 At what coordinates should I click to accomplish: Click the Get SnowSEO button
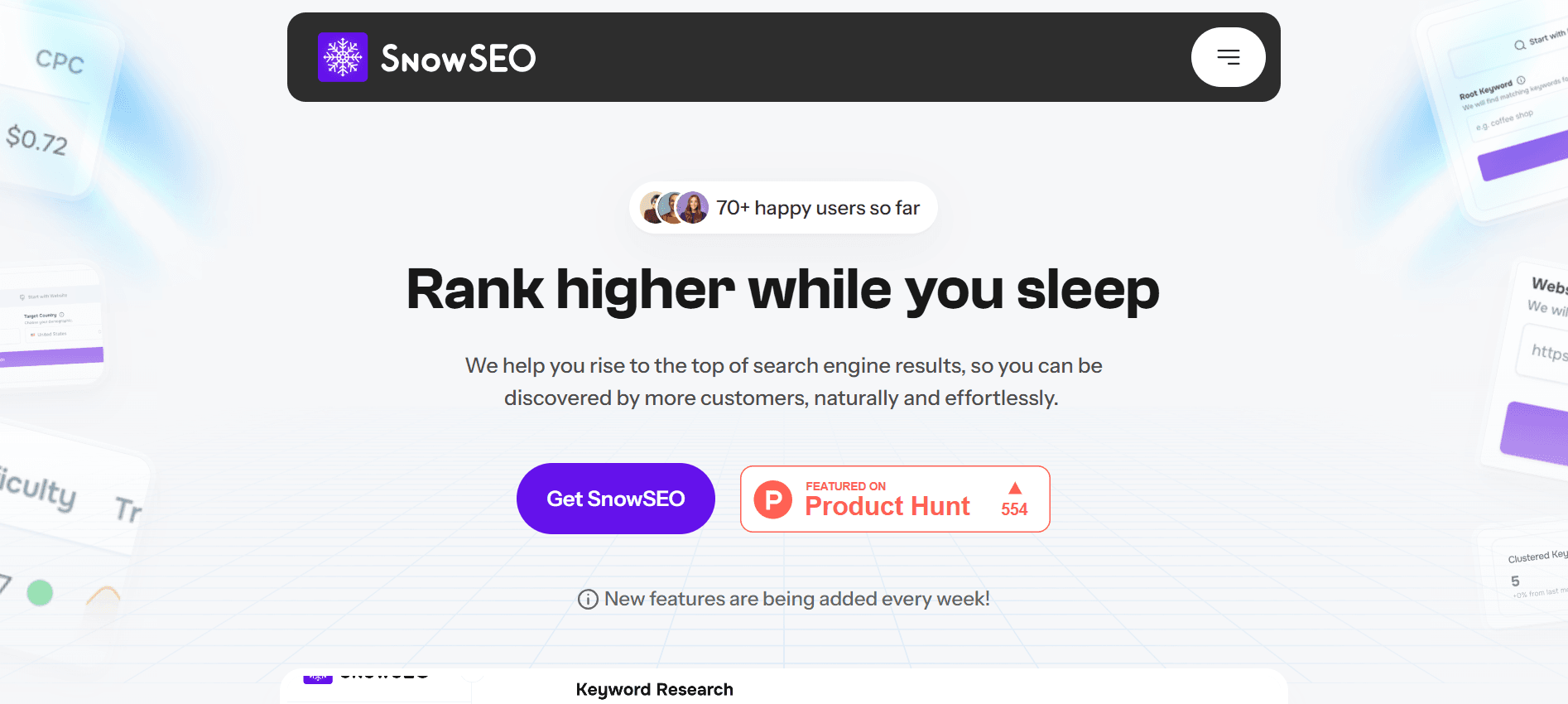click(x=615, y=499)
